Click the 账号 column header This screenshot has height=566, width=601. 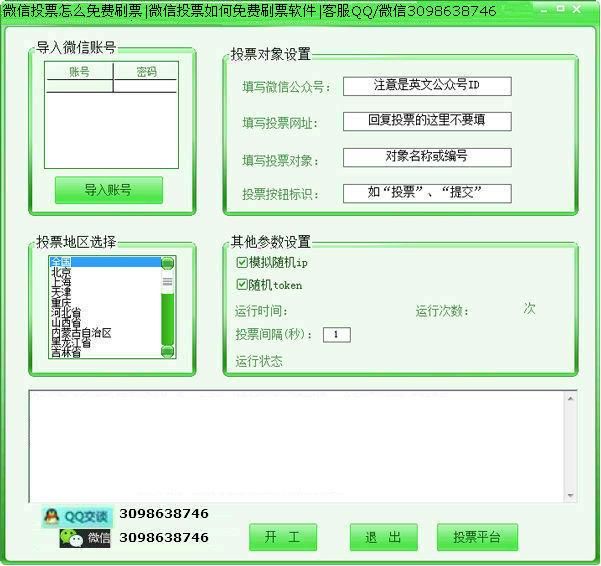[x=79, y=71]
